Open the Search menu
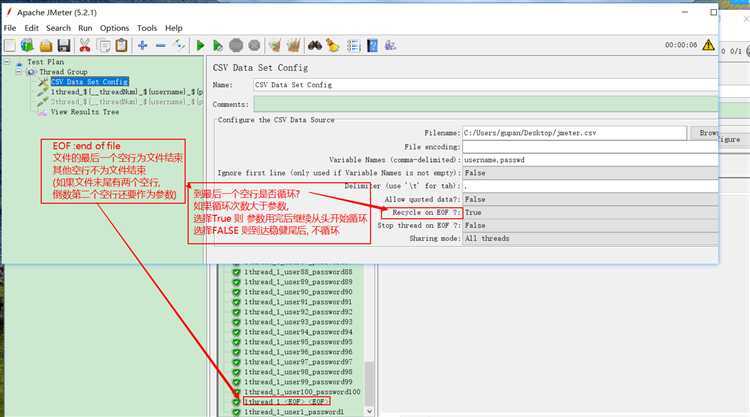 click(58, 28)
